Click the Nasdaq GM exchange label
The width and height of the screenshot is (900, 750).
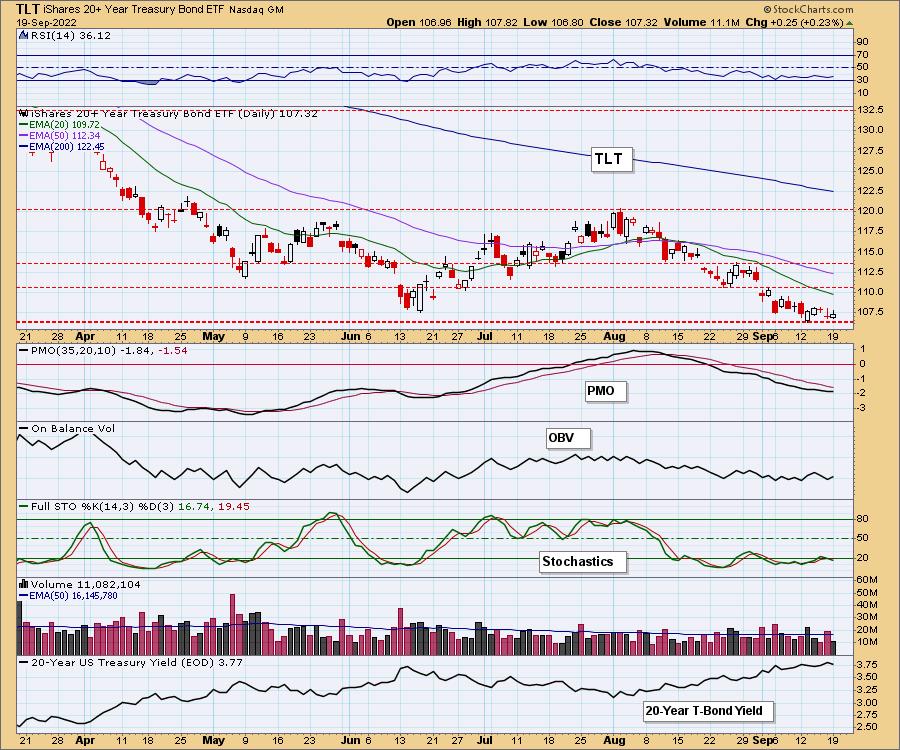pos(257,10)
